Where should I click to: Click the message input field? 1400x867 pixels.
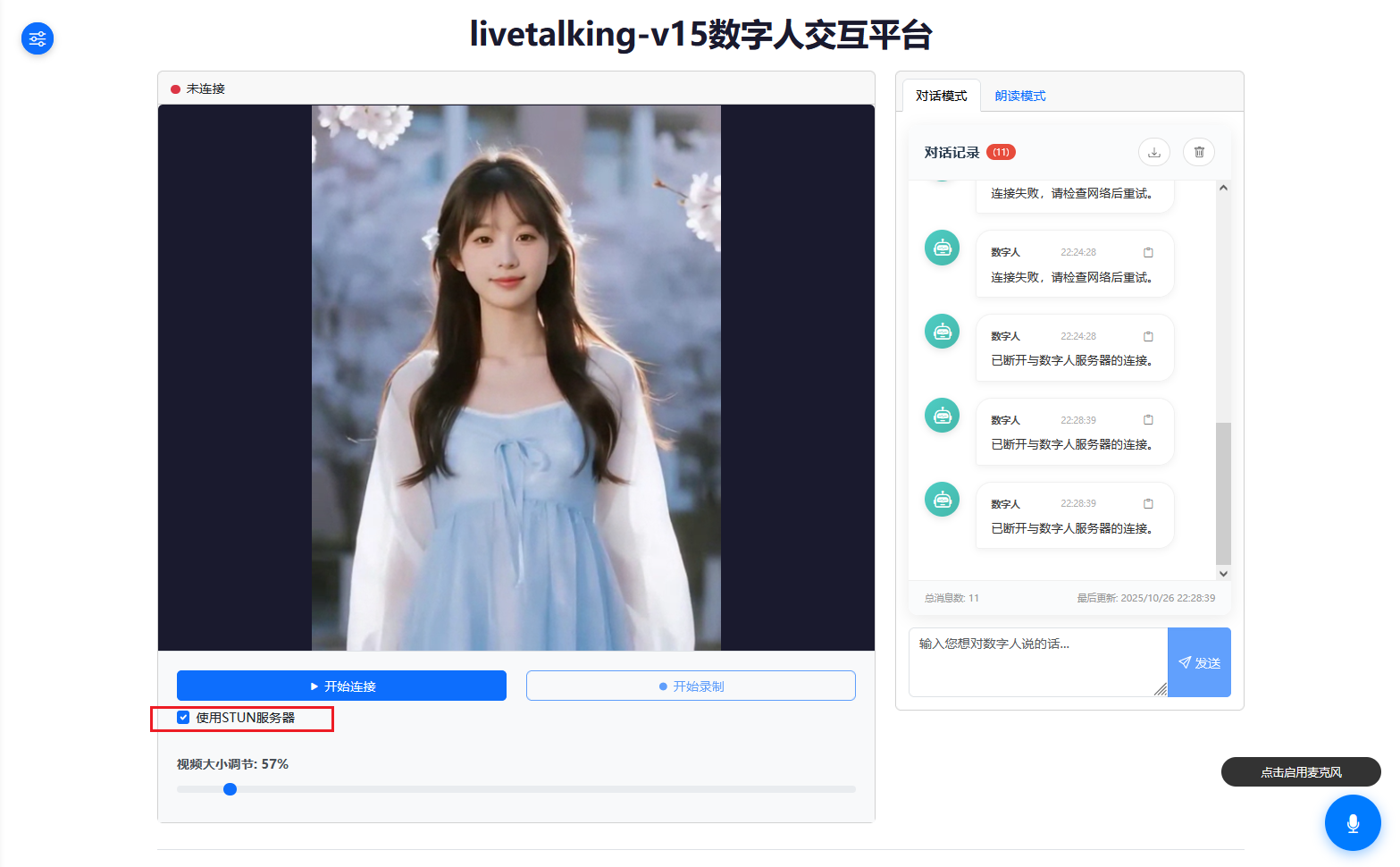[x=1036, y=661]
